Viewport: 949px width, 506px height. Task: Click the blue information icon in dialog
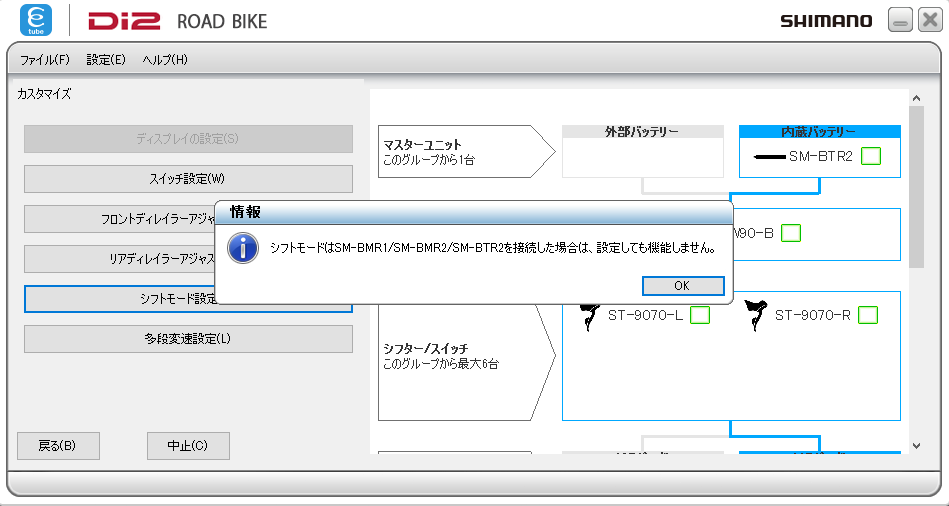tap(243, 248)
